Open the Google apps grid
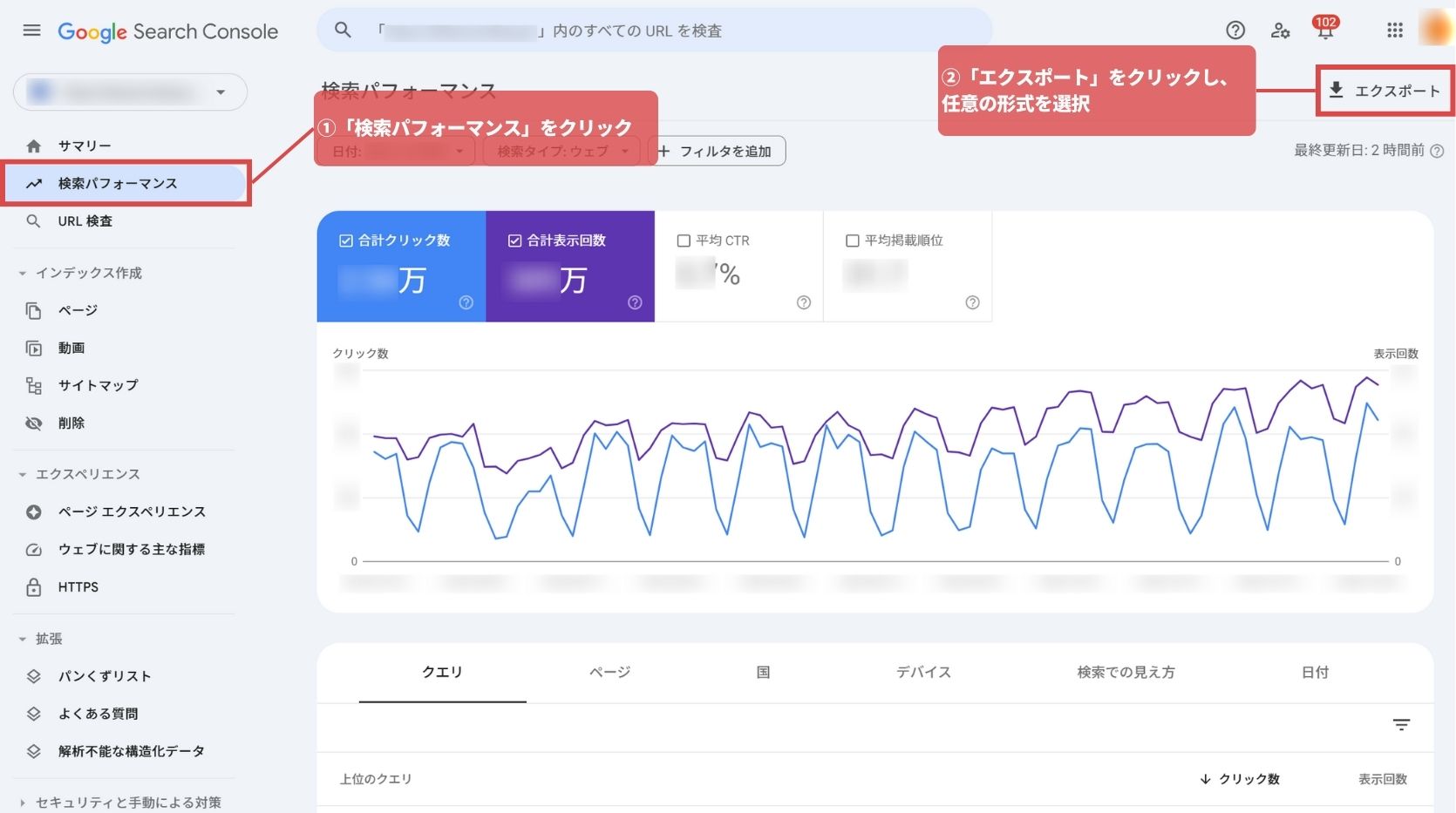 point(1395,30)
